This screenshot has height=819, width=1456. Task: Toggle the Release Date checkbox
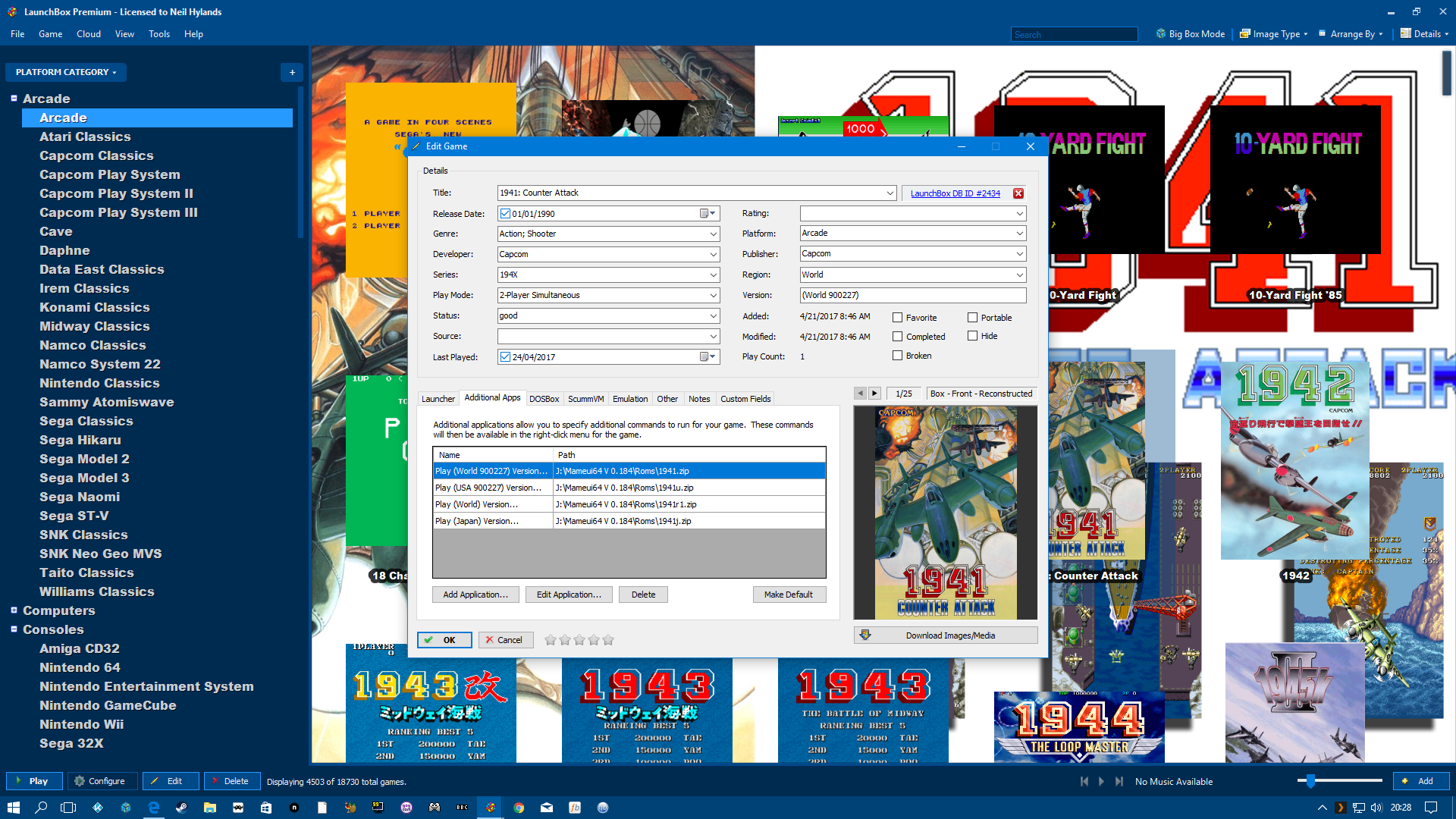click(505, 214)
